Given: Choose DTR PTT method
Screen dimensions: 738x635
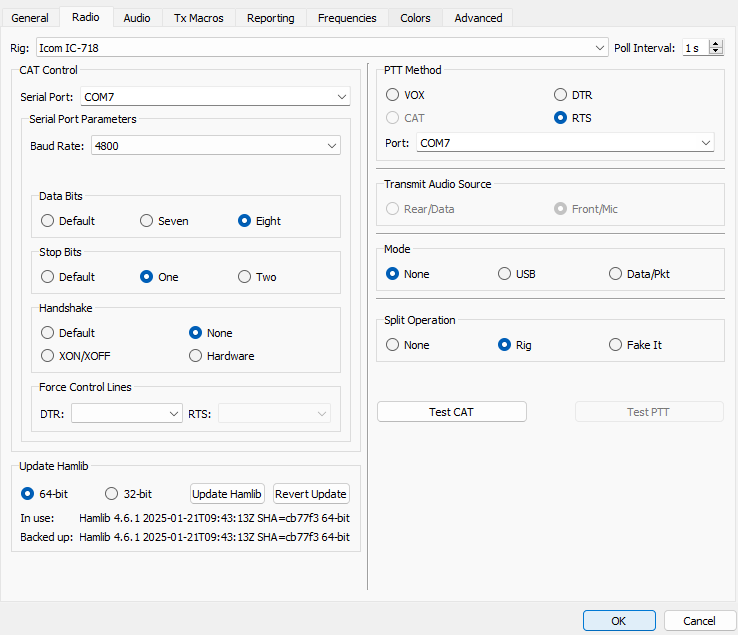Looking at the screenshot, I should (561, 95).
